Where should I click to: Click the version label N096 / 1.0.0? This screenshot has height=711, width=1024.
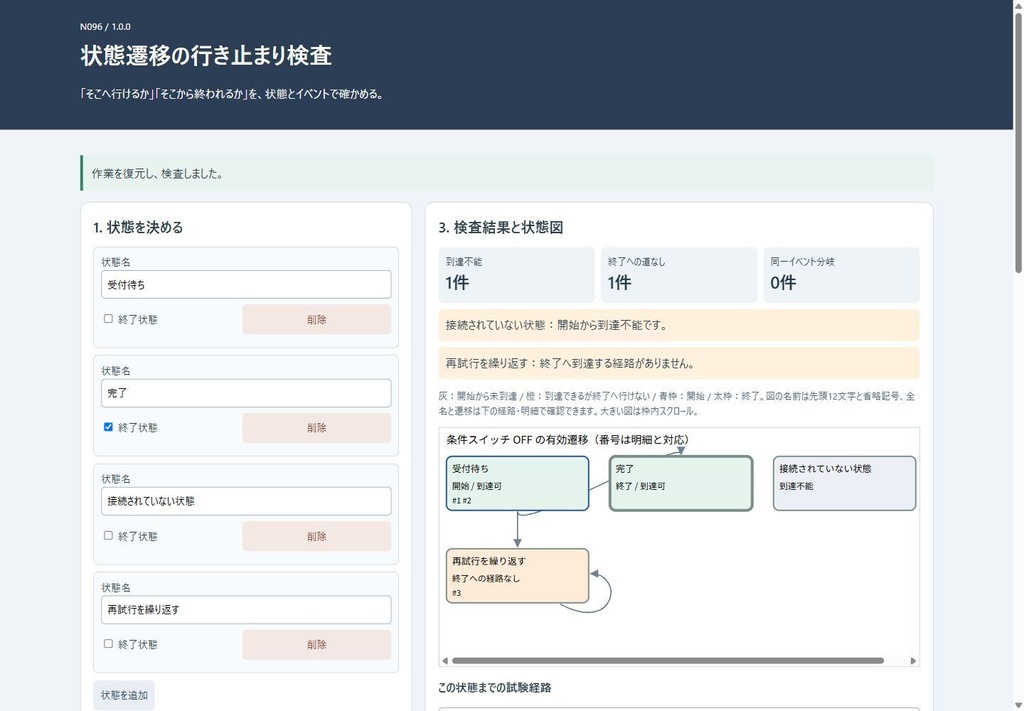click(x=105, y=27)
